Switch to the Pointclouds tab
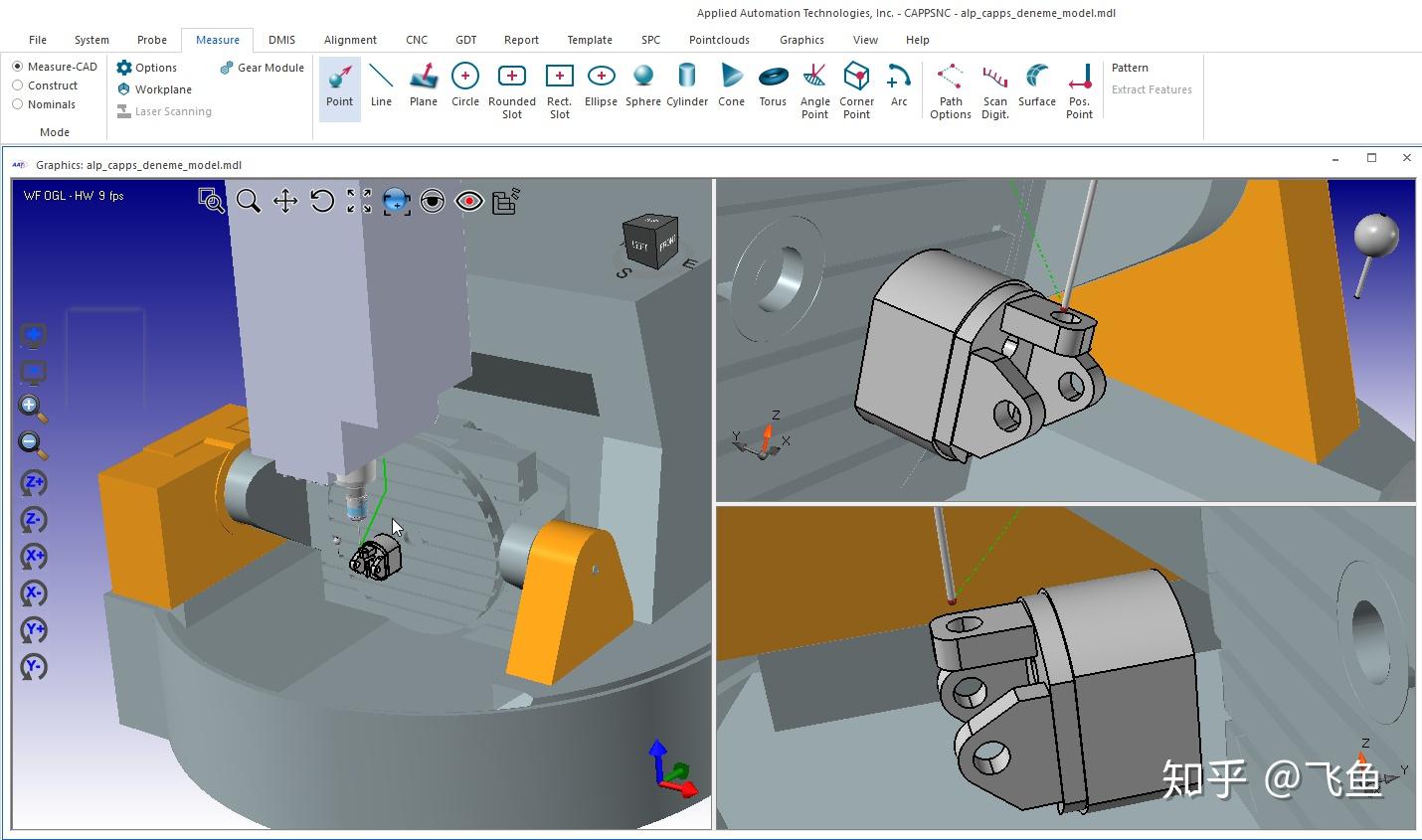Viewport: 1422px width, 840px height. pyautogui.click(x=719, y=40)
